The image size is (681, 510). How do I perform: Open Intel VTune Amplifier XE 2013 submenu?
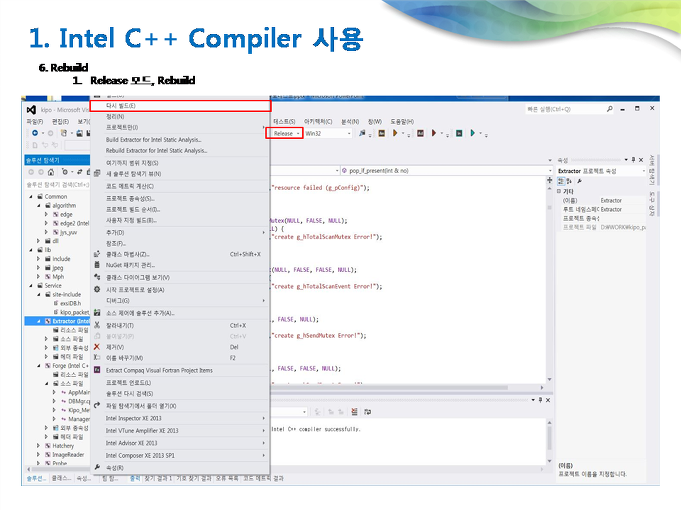(x=180, y=431)
